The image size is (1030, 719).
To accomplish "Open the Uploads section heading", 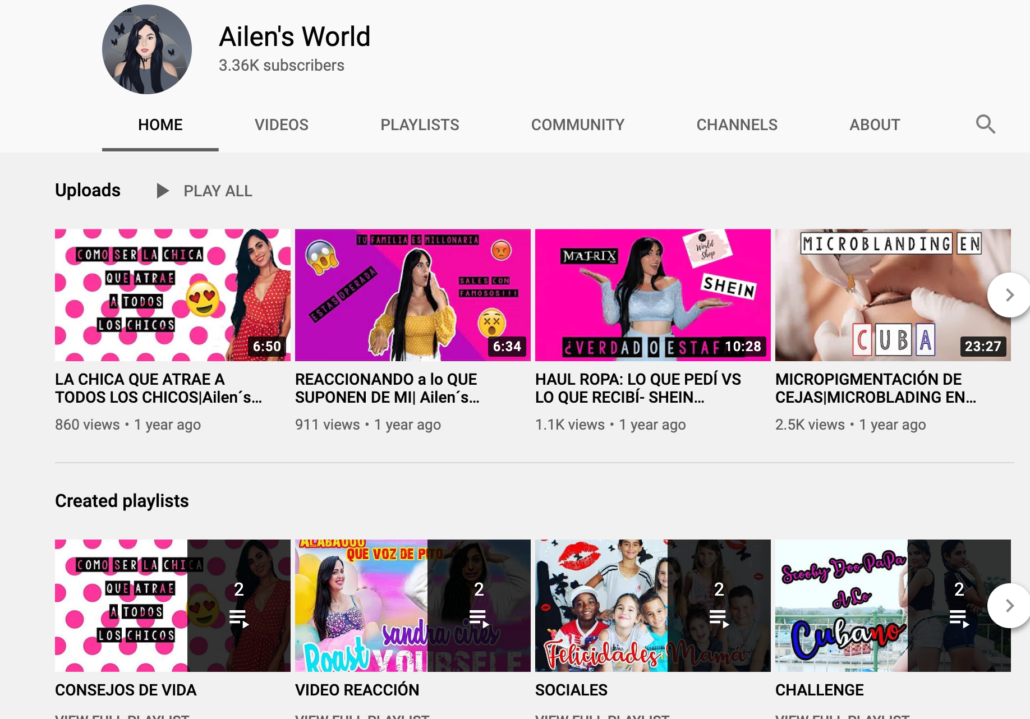I will 88,190.
